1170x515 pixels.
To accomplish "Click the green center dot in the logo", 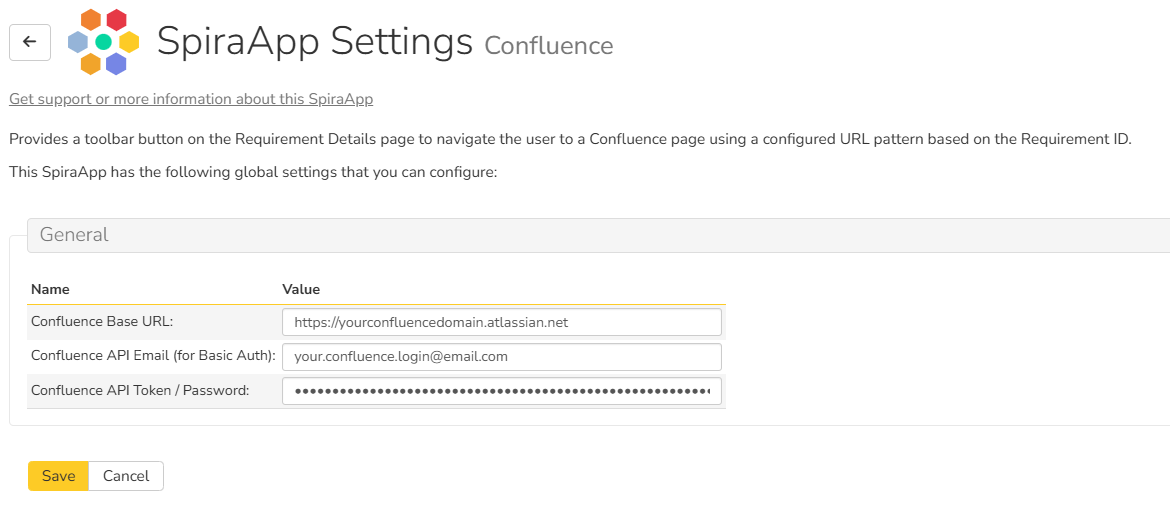I will pyautogui.click(x=103, y=42).
